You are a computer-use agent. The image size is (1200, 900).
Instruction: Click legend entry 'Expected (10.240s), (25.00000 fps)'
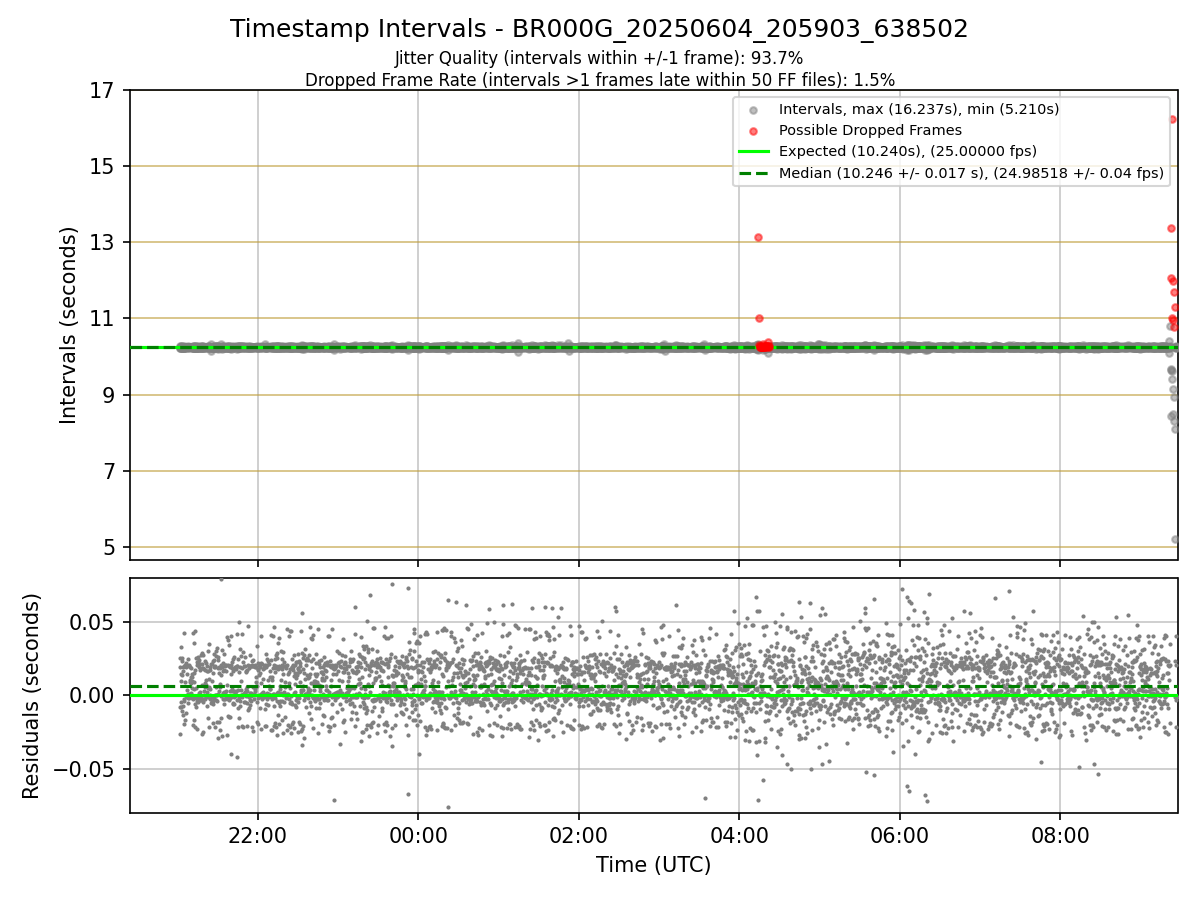pos(907,151)
